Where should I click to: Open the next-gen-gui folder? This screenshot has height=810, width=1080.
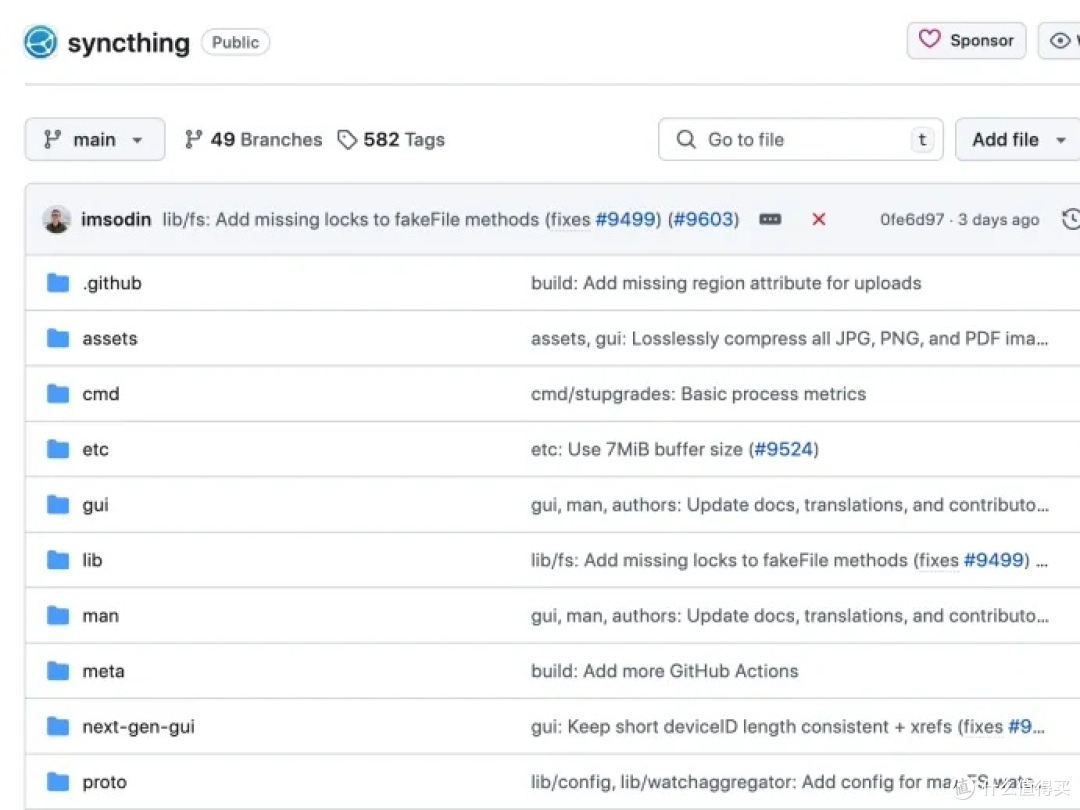click(x=138, y=726)
